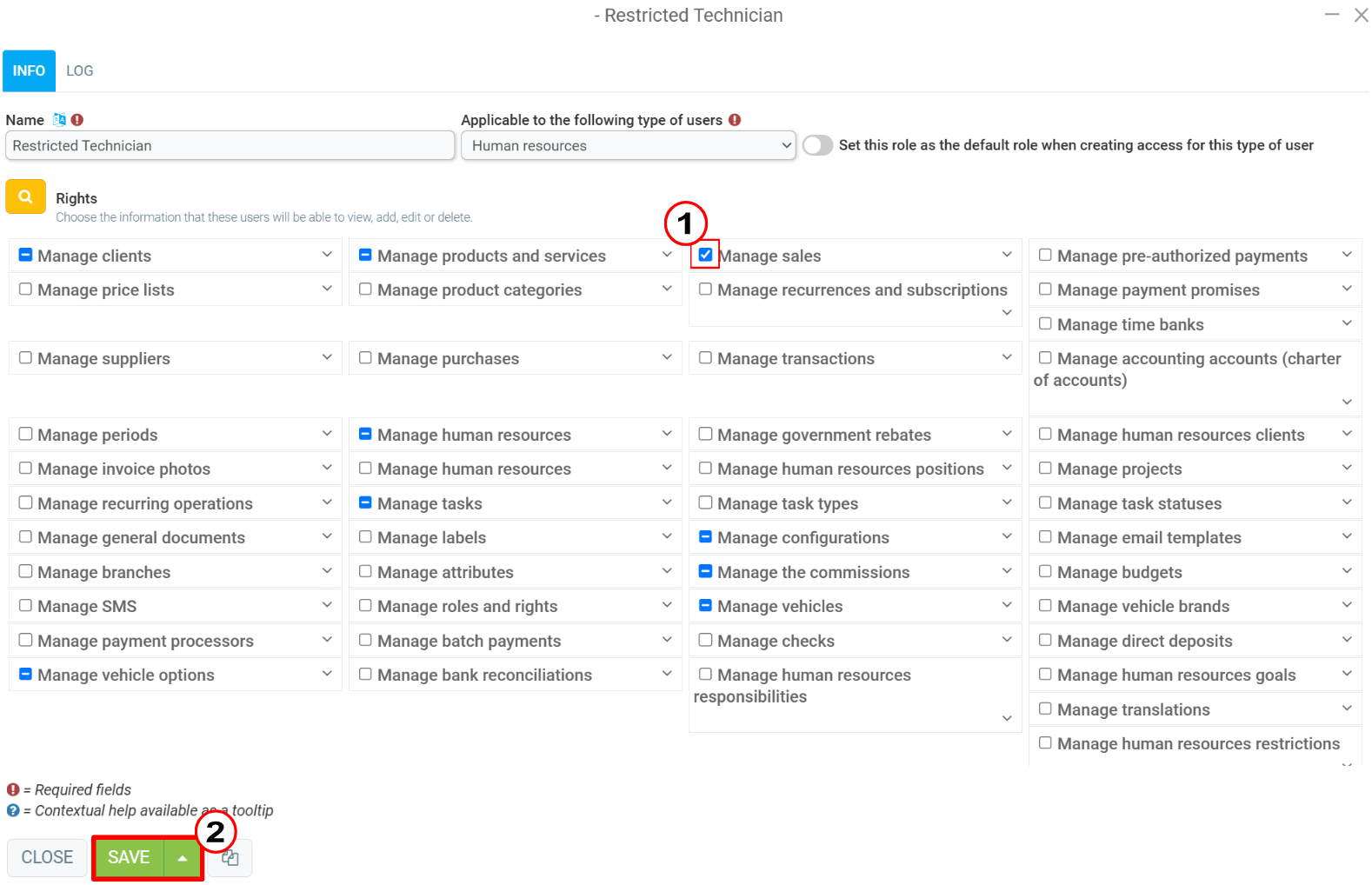Expand Manage sales chevron
Image resolution: width=1372 pixels, height=885 pixels.
[1007, 255]
